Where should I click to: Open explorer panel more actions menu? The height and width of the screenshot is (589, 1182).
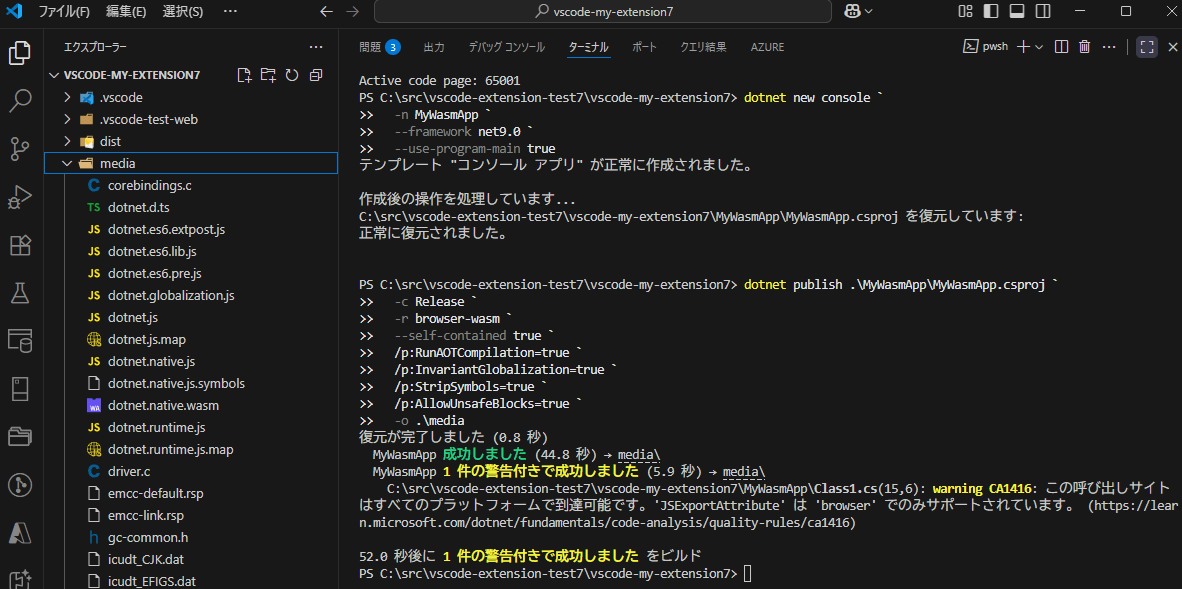click(316, 47)
